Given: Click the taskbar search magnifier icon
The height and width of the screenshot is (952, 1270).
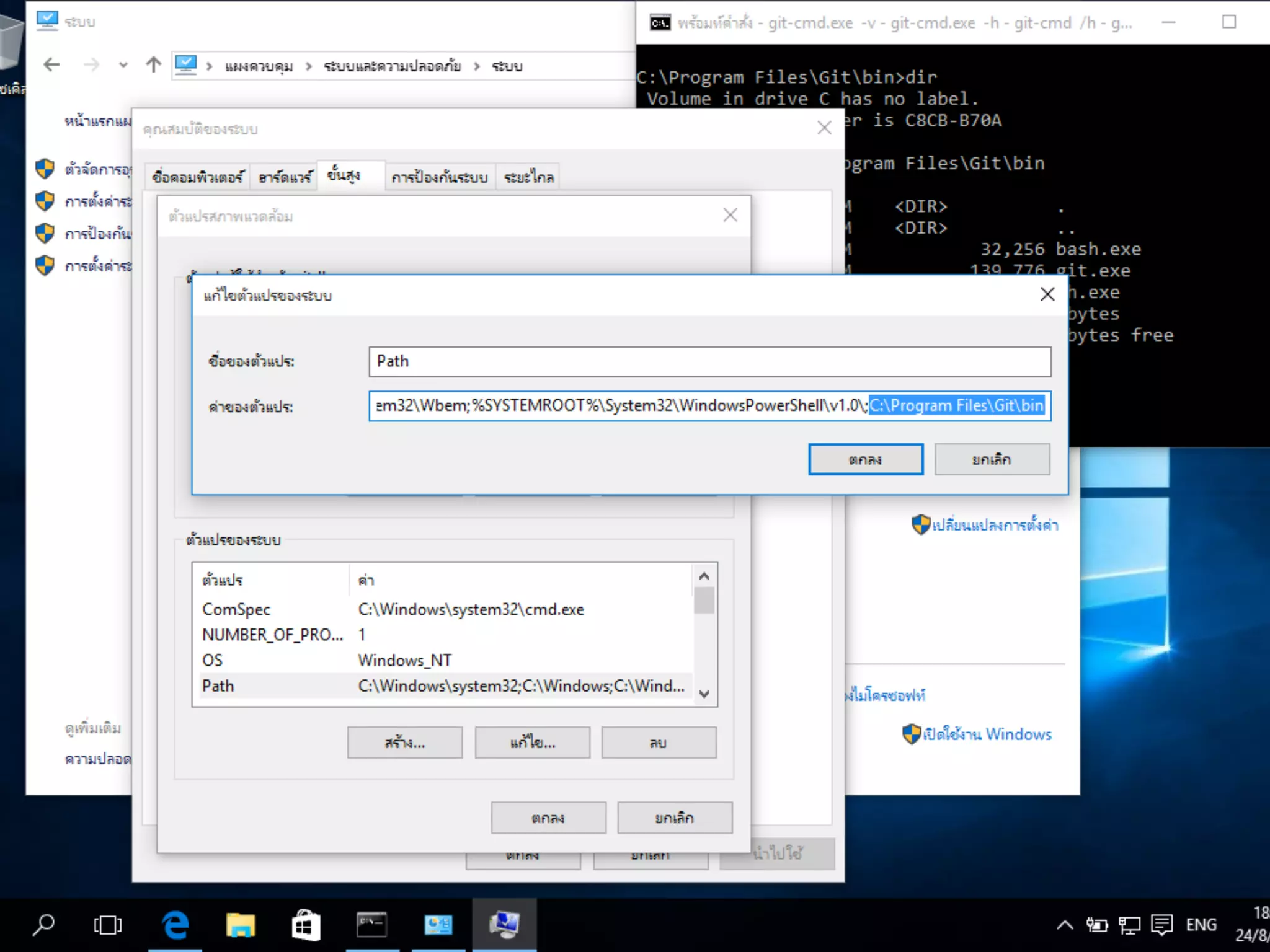Looking at the screenshot, I should coord(43,925).
